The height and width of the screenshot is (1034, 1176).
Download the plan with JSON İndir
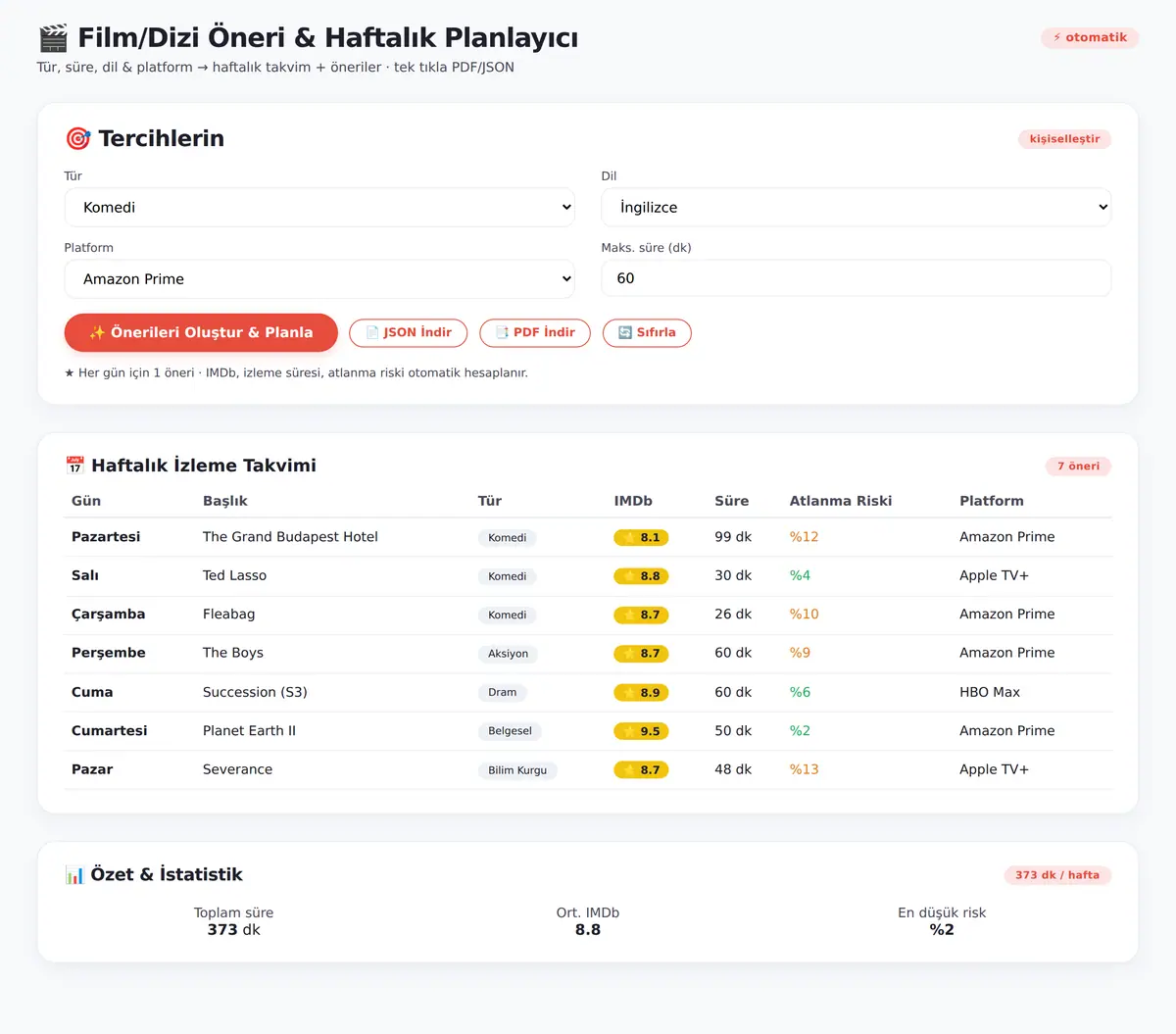coord(409,332)
